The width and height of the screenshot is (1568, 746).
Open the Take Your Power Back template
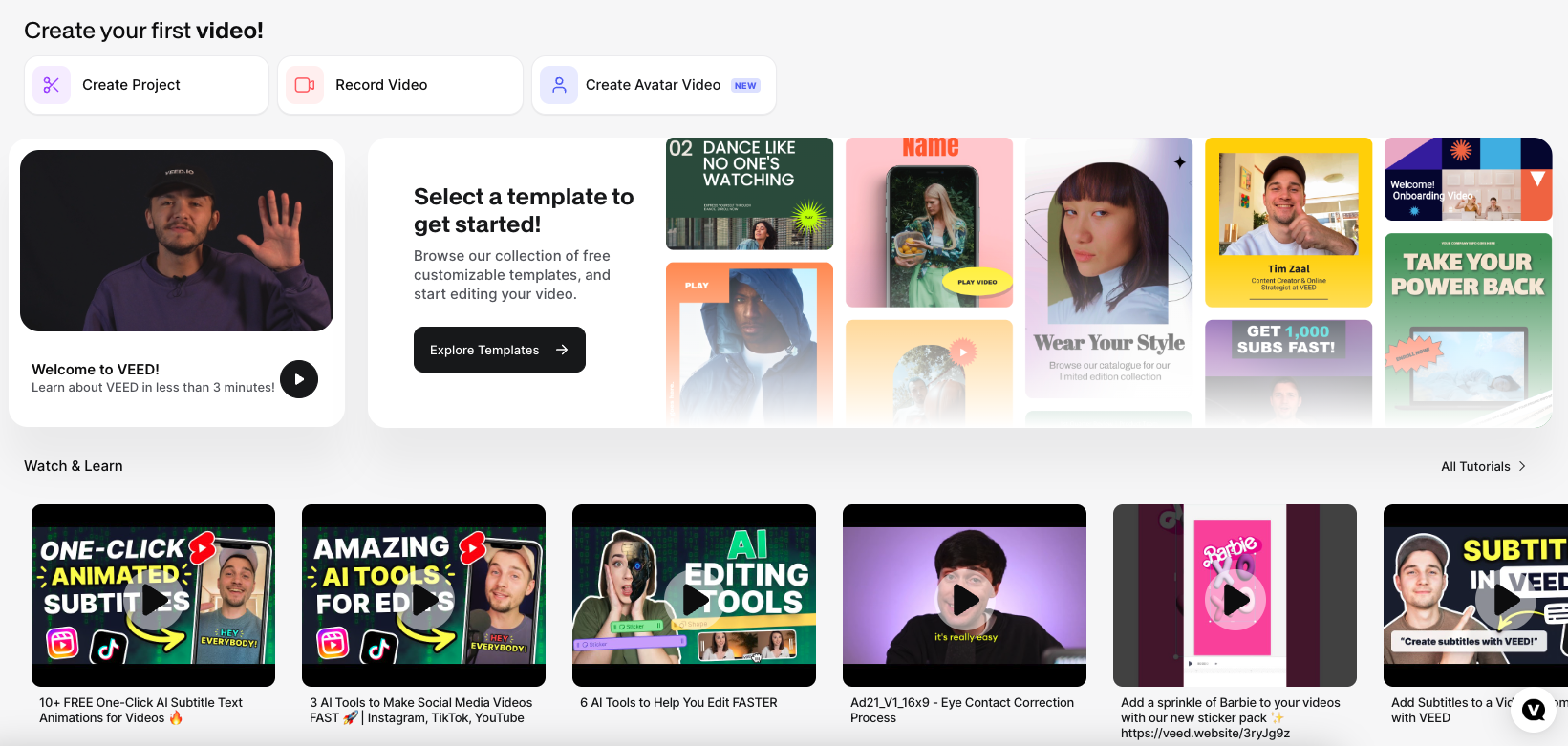coord(1468,325)
